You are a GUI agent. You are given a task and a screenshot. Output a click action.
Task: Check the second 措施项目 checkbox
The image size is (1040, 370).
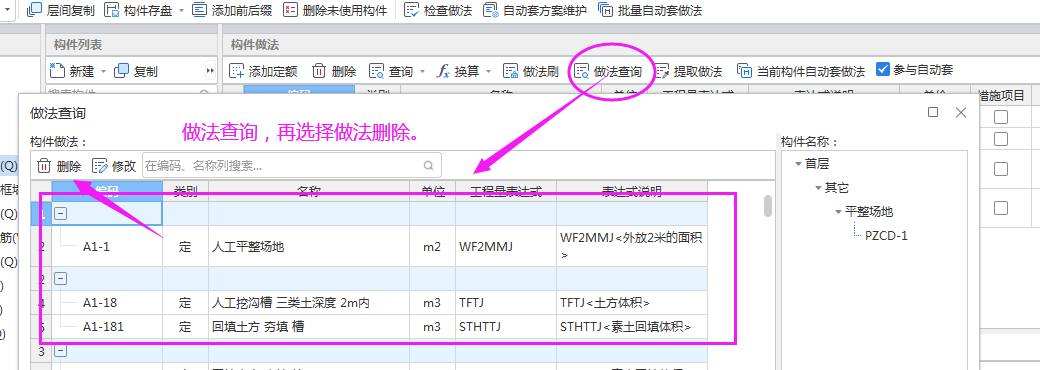coord(1001,139)
